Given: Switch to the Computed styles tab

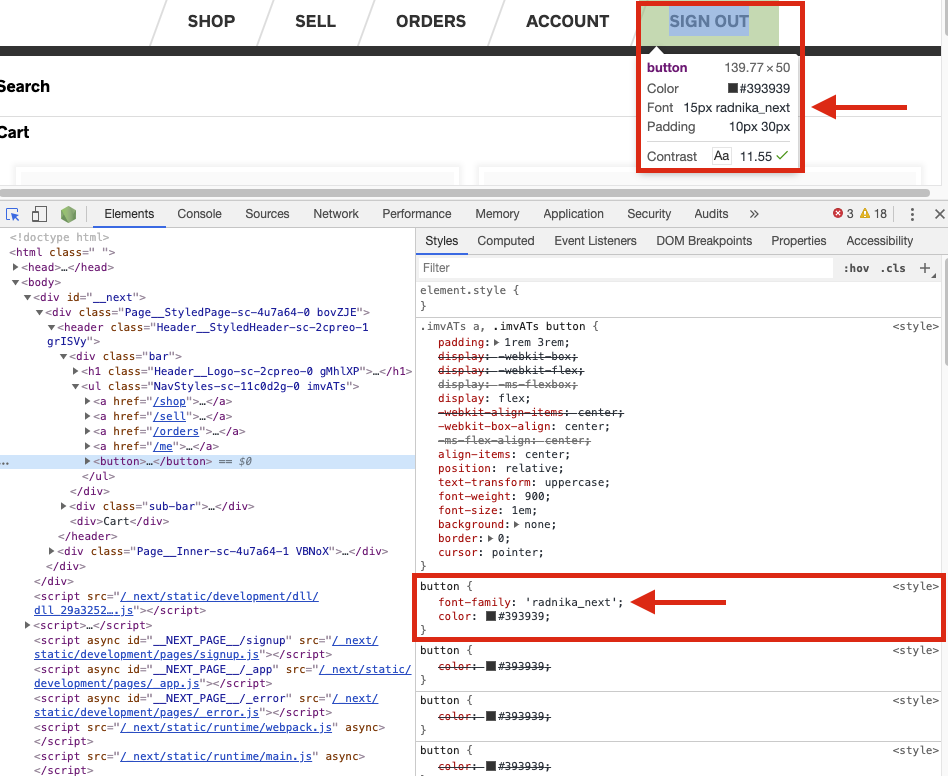Looking at the screenshot, I should [506, 241].
